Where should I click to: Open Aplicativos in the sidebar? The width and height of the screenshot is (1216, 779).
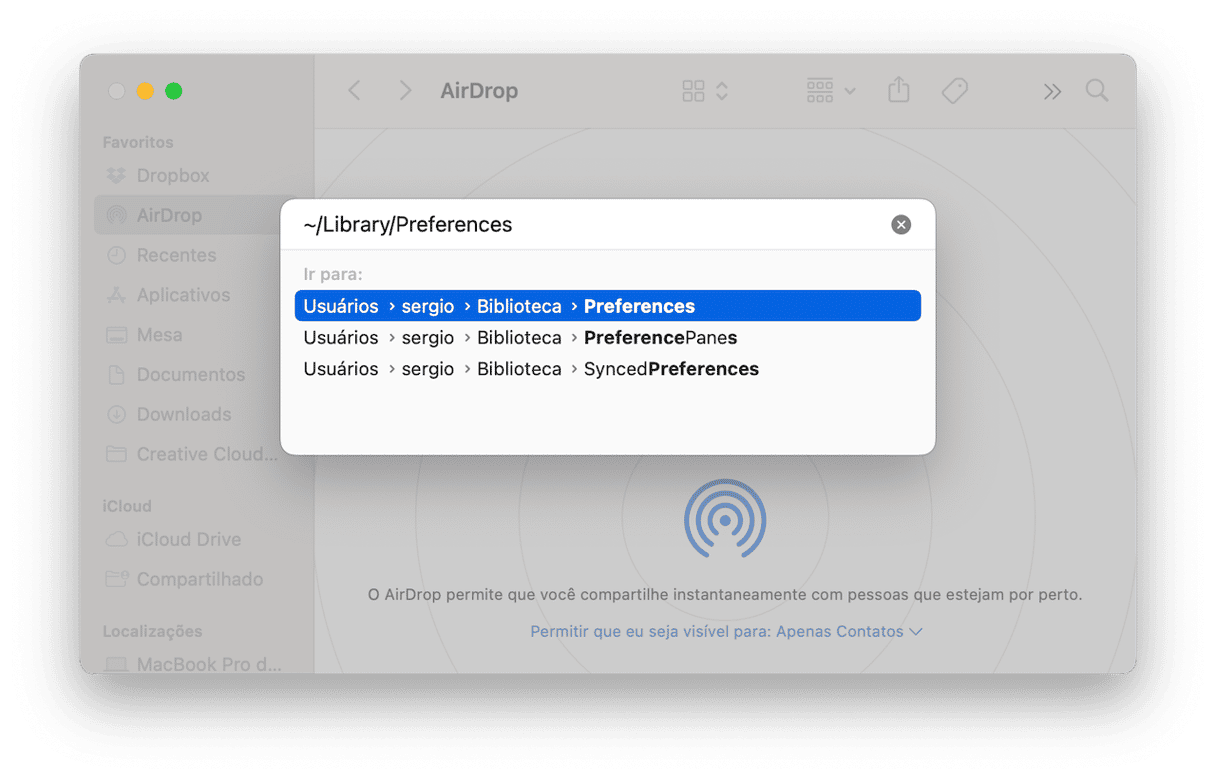pyautogui.click(x=168, y=295)
